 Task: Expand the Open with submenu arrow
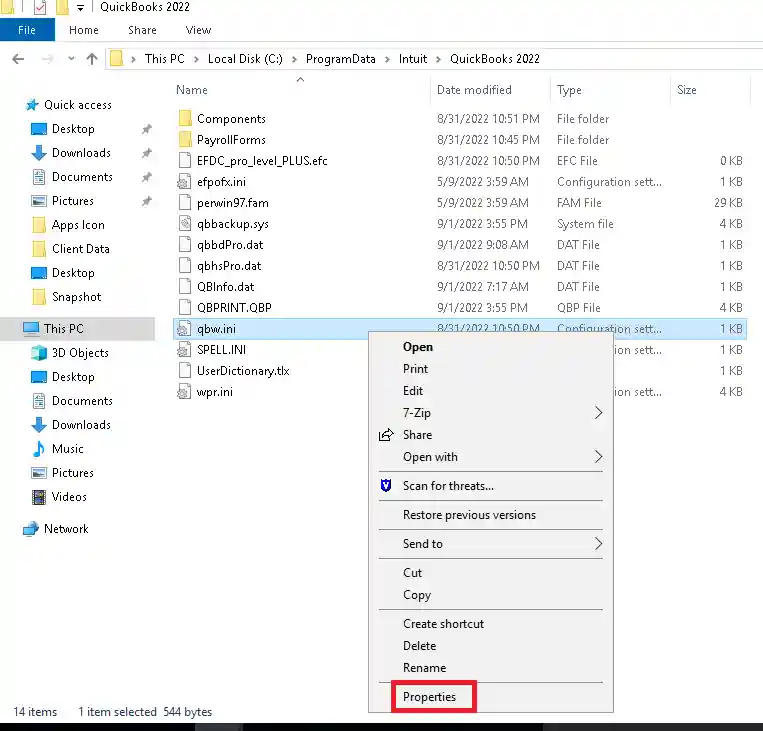click(598, 457)
